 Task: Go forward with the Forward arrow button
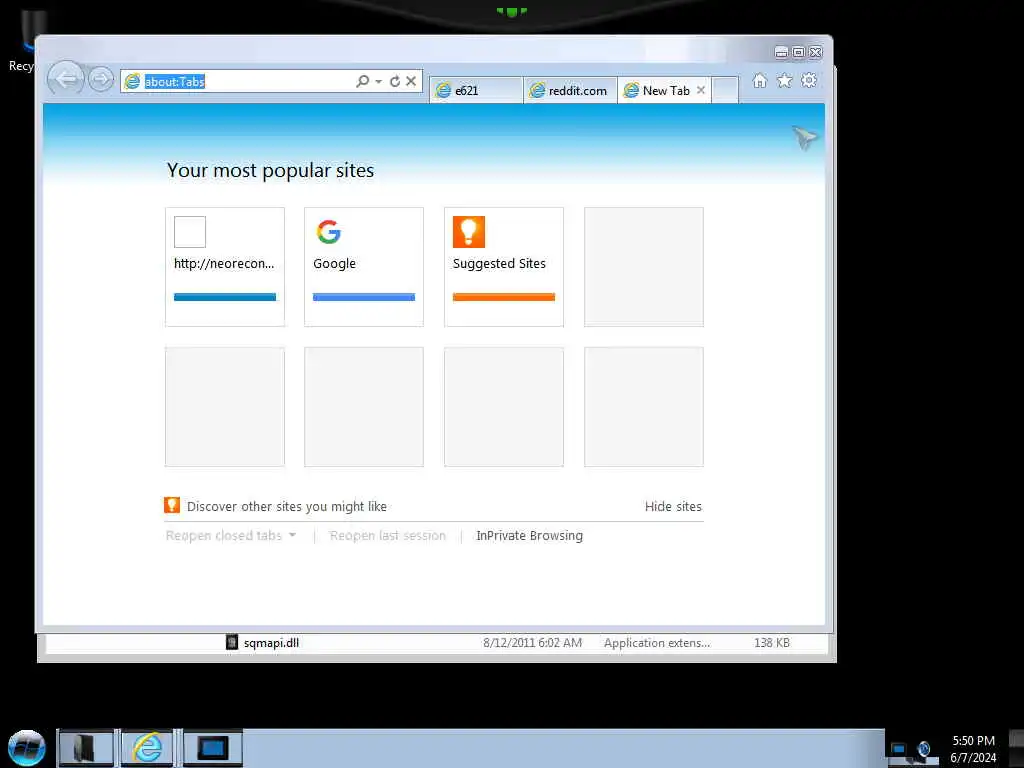click(101, 80)
